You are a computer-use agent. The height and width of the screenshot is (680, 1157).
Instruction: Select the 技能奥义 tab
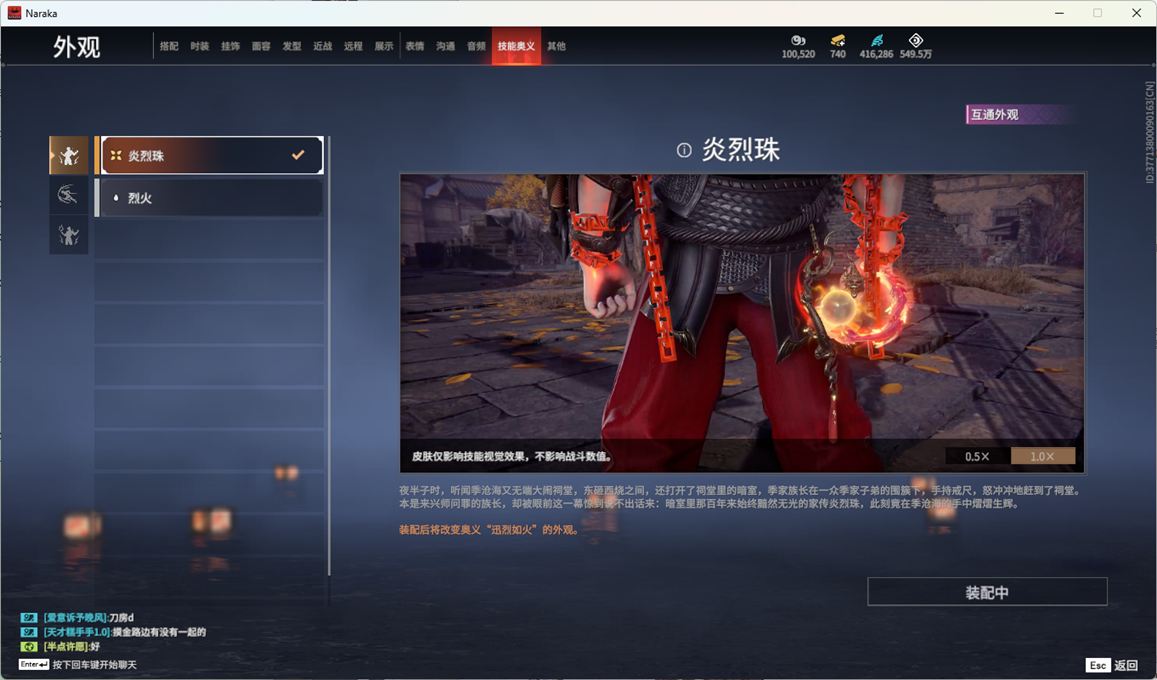(x=517, y=46)
